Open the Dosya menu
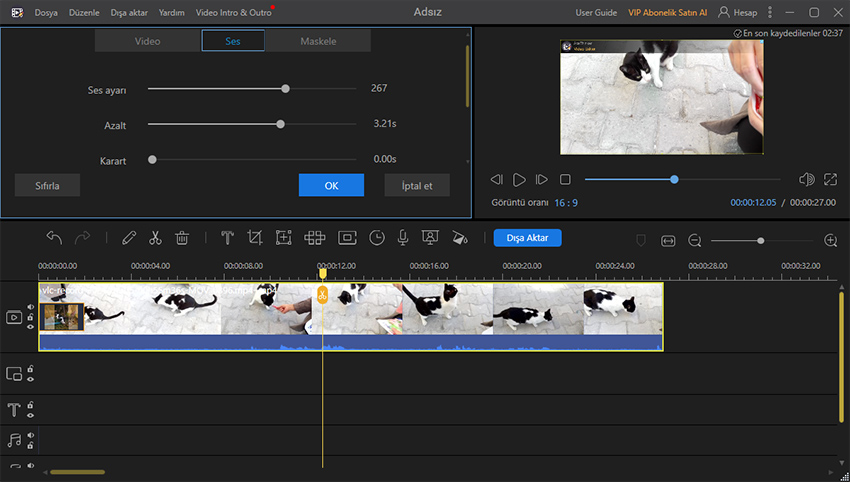The image size is (850, 482). pyautogui.click(x=46, y=12)
